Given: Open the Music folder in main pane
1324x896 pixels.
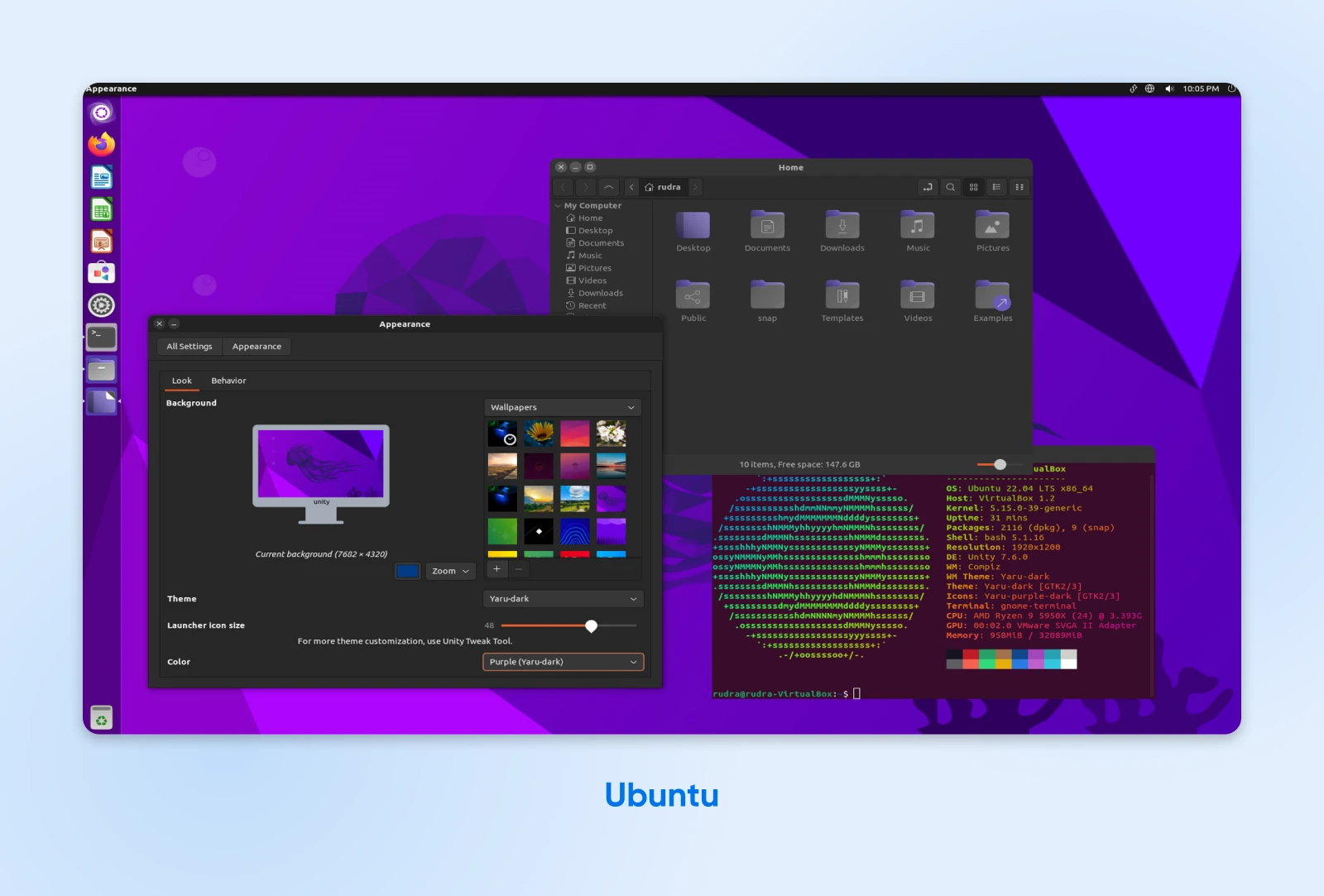Looking at the screenshot, I should click(x=918, y=231).
